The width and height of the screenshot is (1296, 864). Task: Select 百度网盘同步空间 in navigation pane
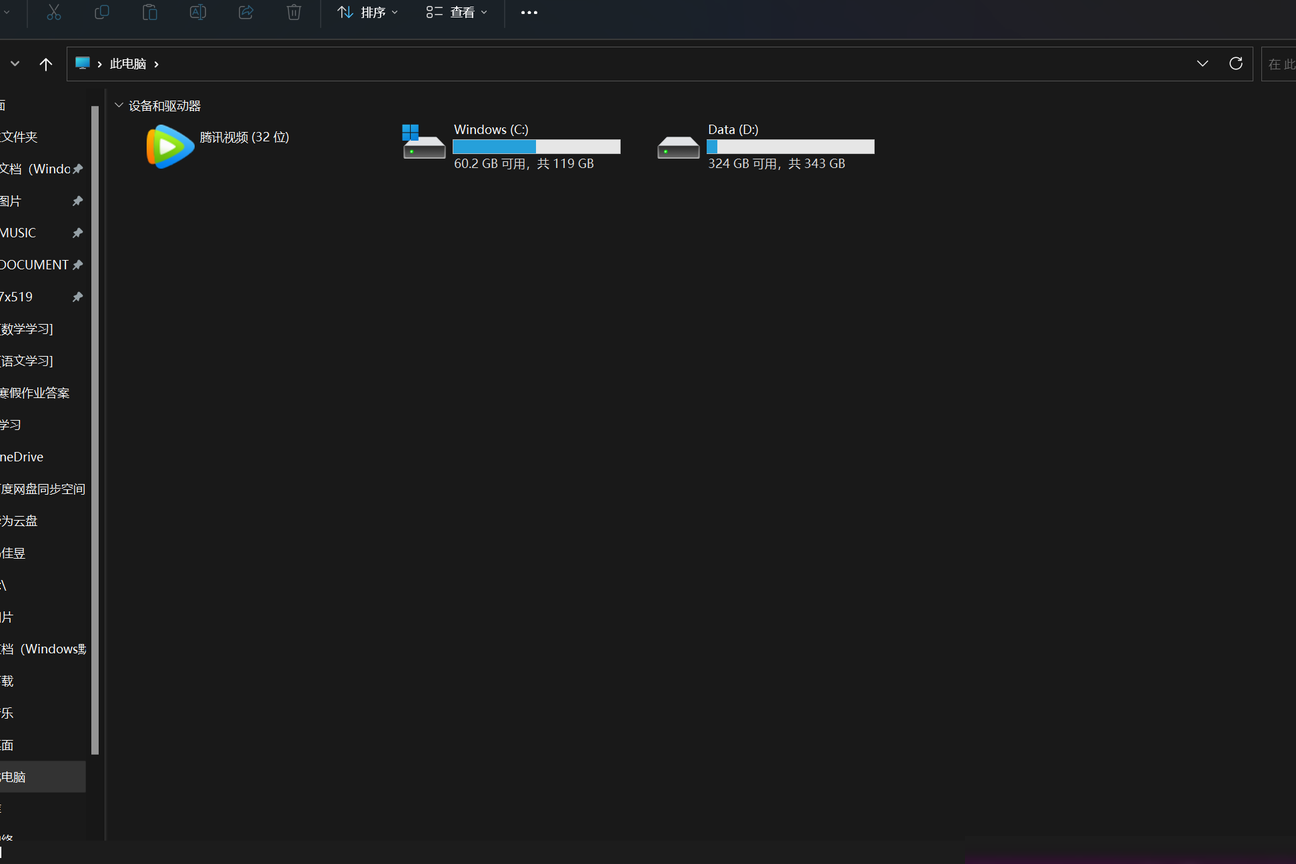pos(42,489)
